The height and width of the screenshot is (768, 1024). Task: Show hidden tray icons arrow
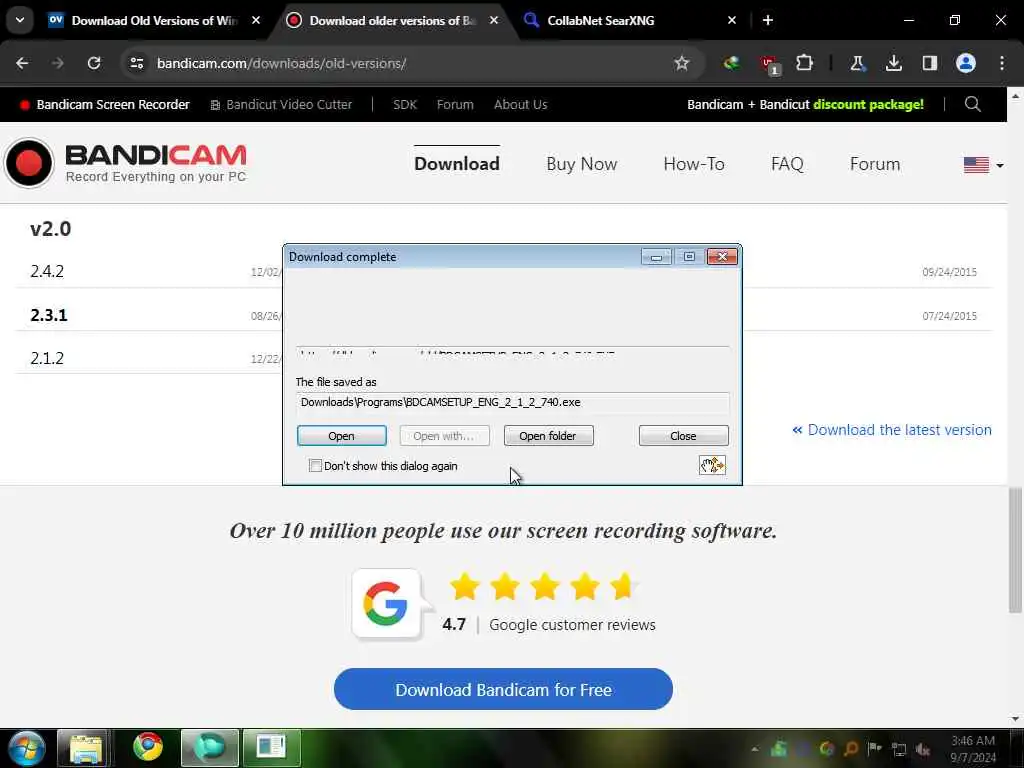[754, 750]
